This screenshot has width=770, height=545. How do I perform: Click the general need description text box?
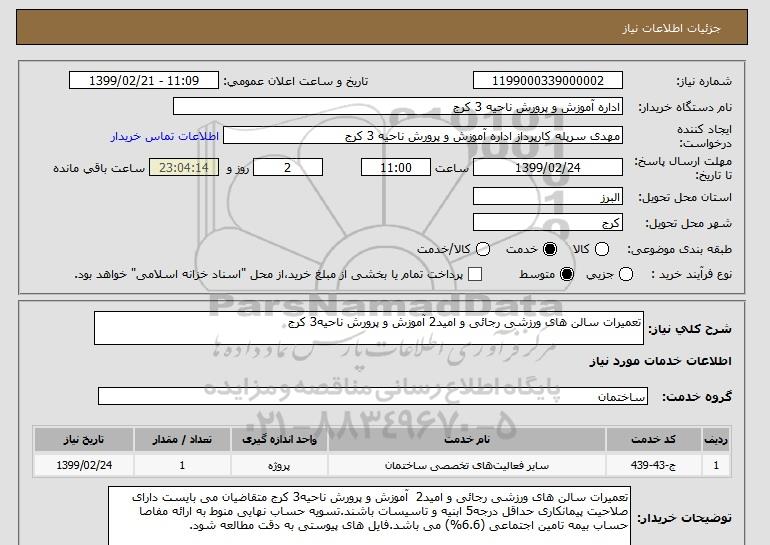pyautogui.click(x=369, y=328)
